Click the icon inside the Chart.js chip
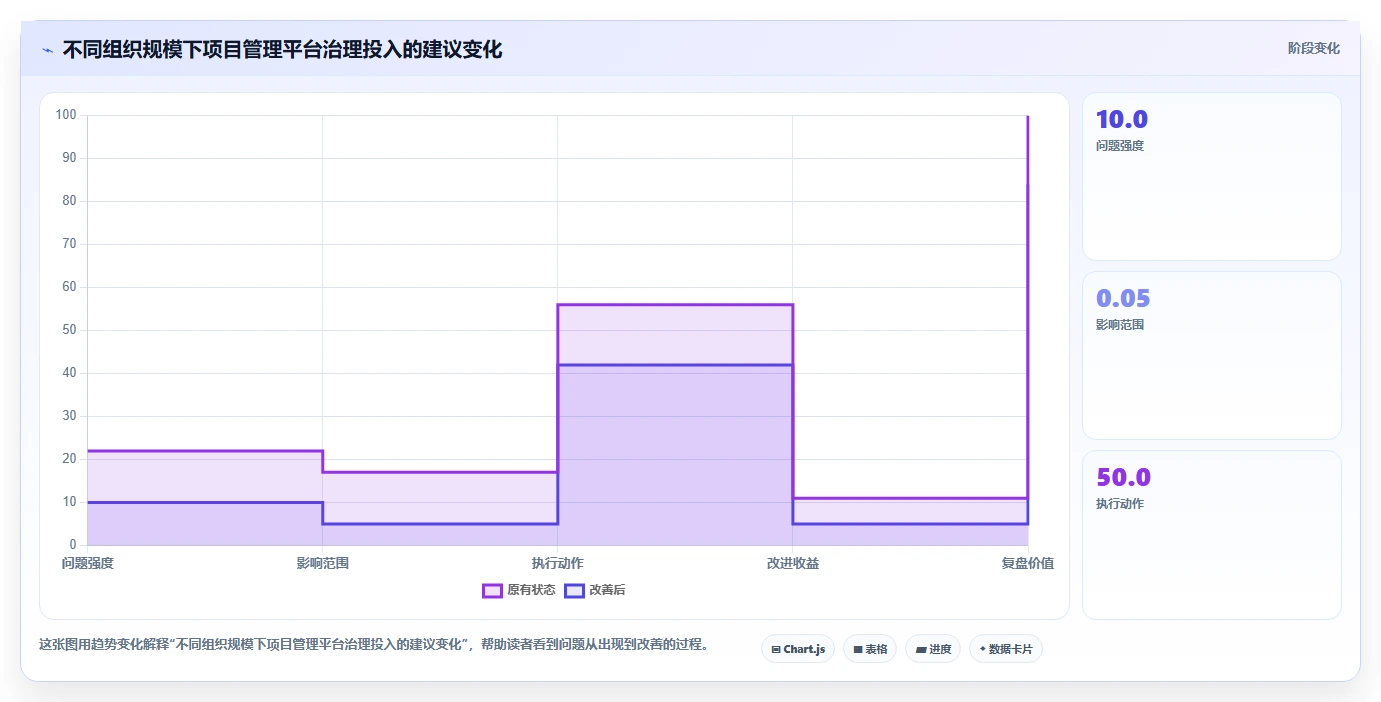This screenshot has height=702, width=1381. tap(776, 649)
